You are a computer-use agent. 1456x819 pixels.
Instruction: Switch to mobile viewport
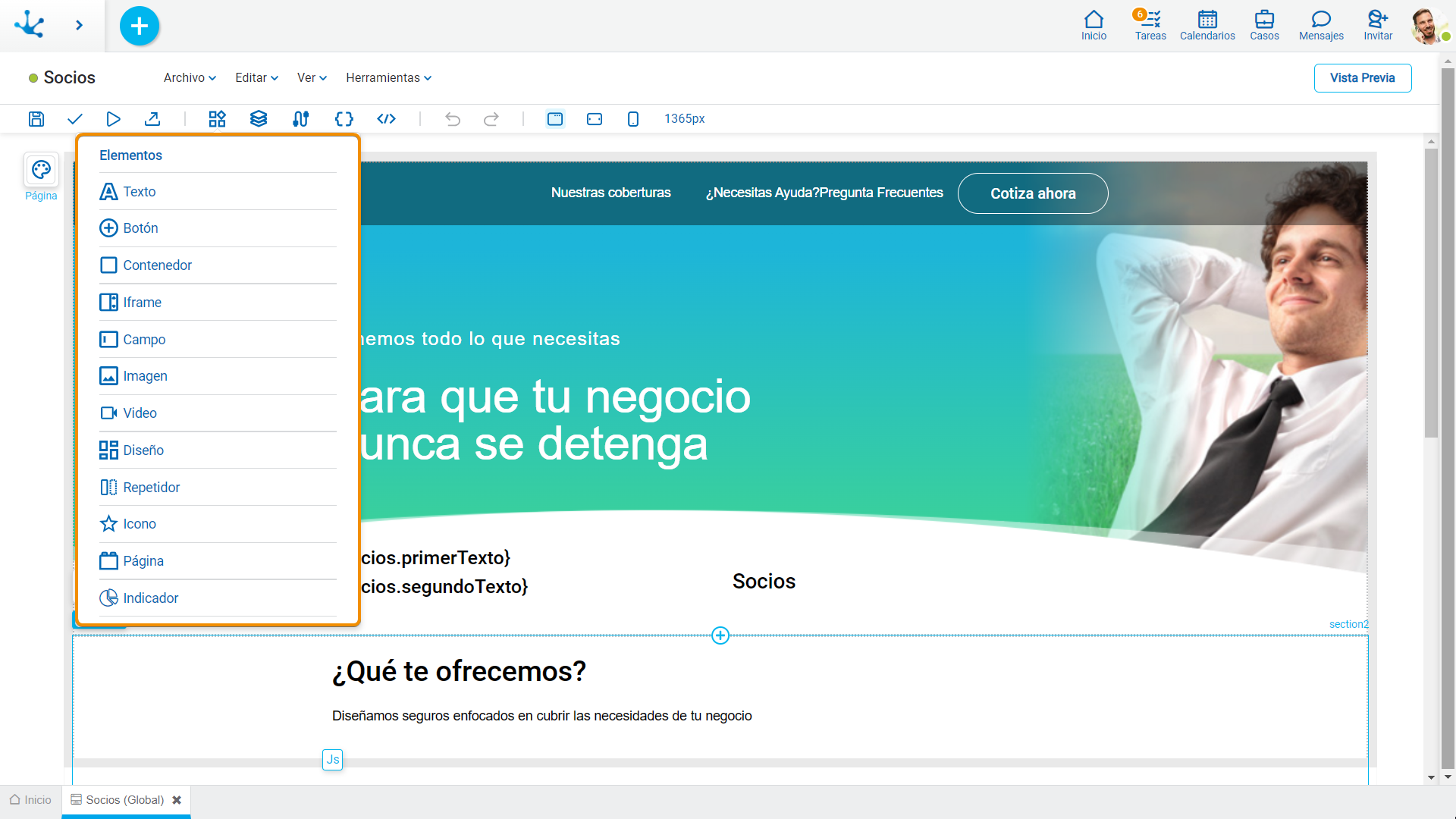click(633, 118)
